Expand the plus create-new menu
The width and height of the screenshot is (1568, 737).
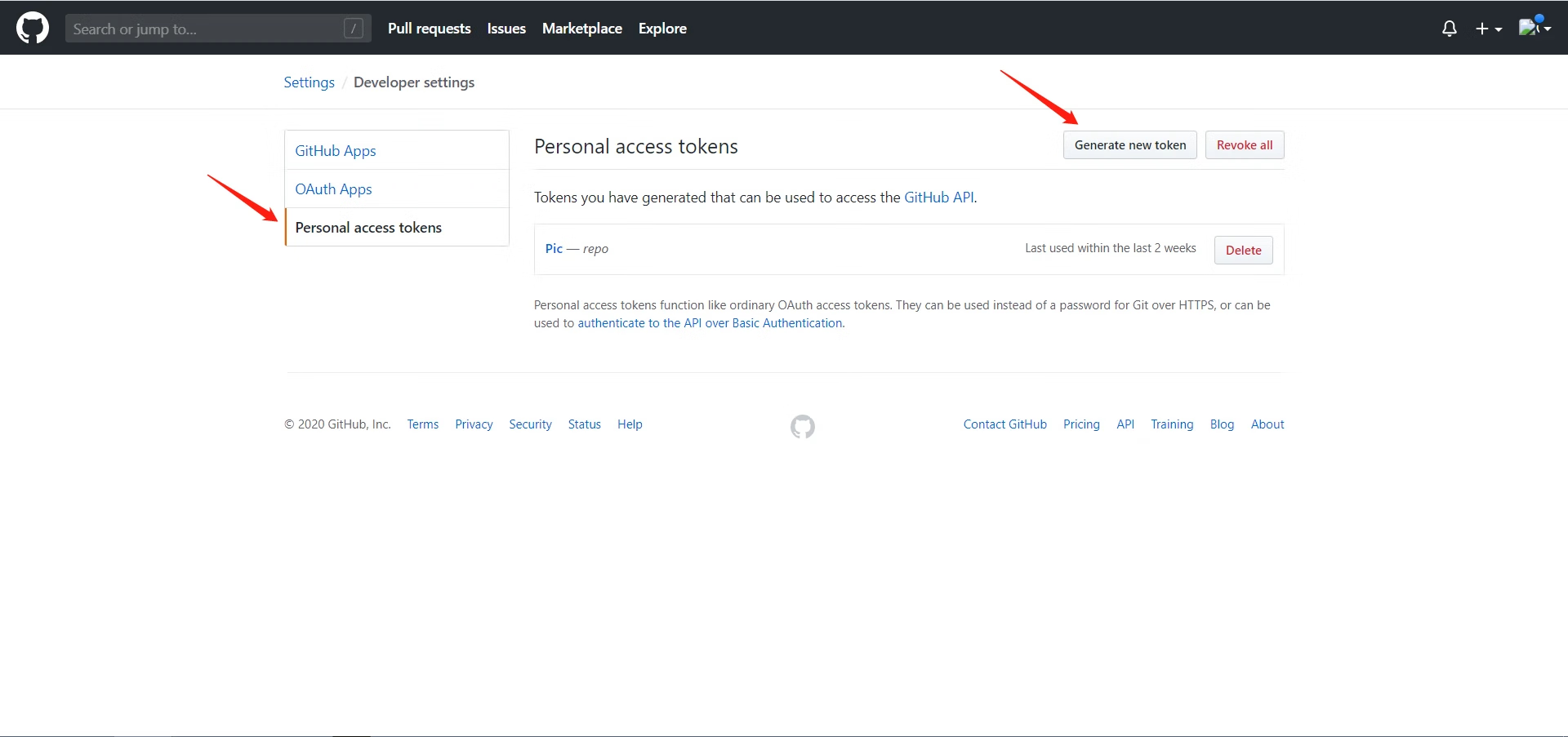click(x=1489, y=29)
